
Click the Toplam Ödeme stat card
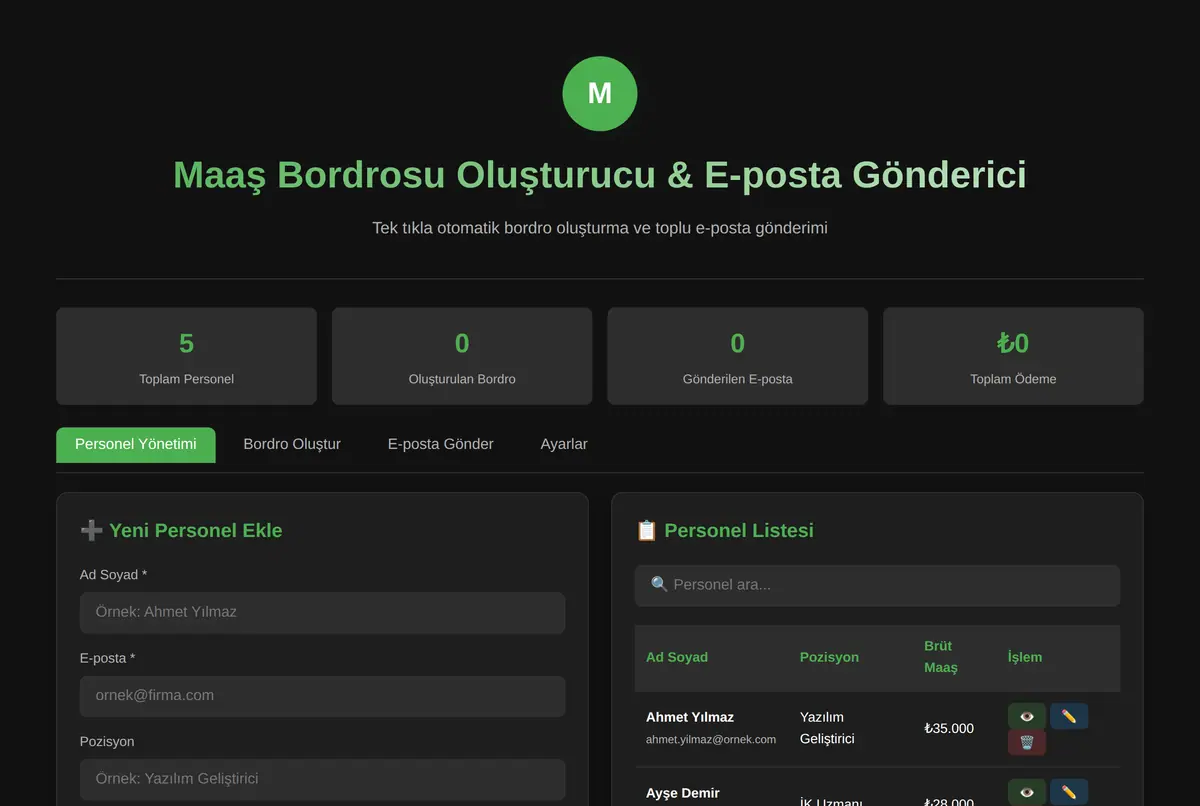click(x=1013, y=356)
